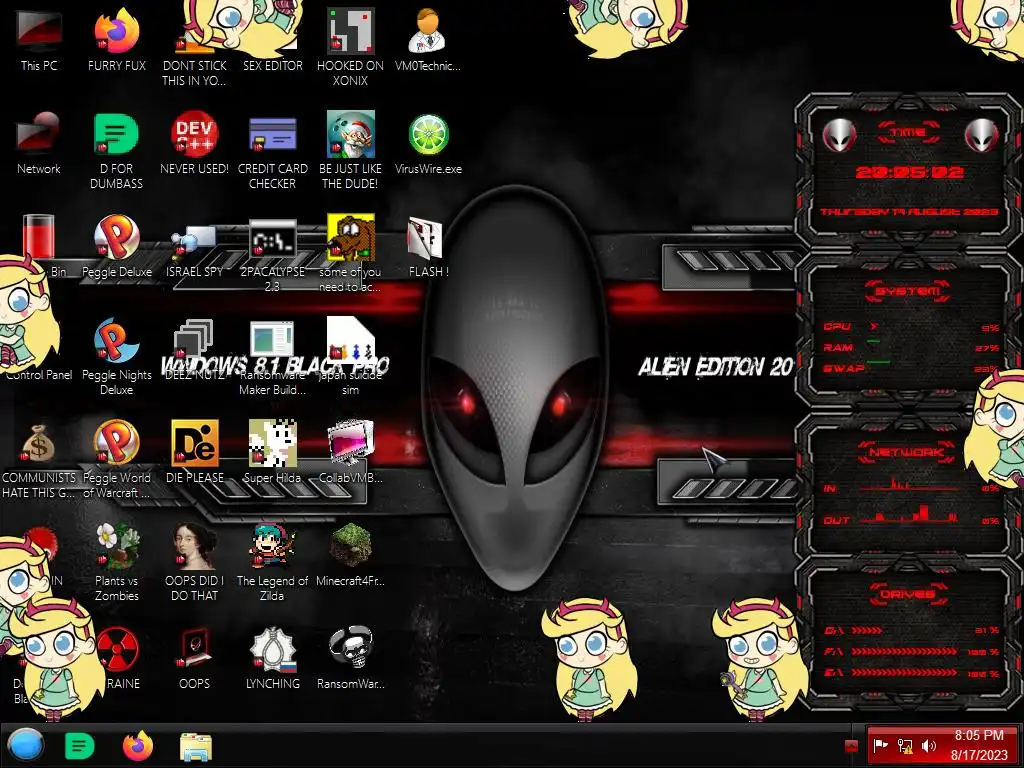Click the red tray icon left of flag

pyautogui.click(x=851, y=746)
